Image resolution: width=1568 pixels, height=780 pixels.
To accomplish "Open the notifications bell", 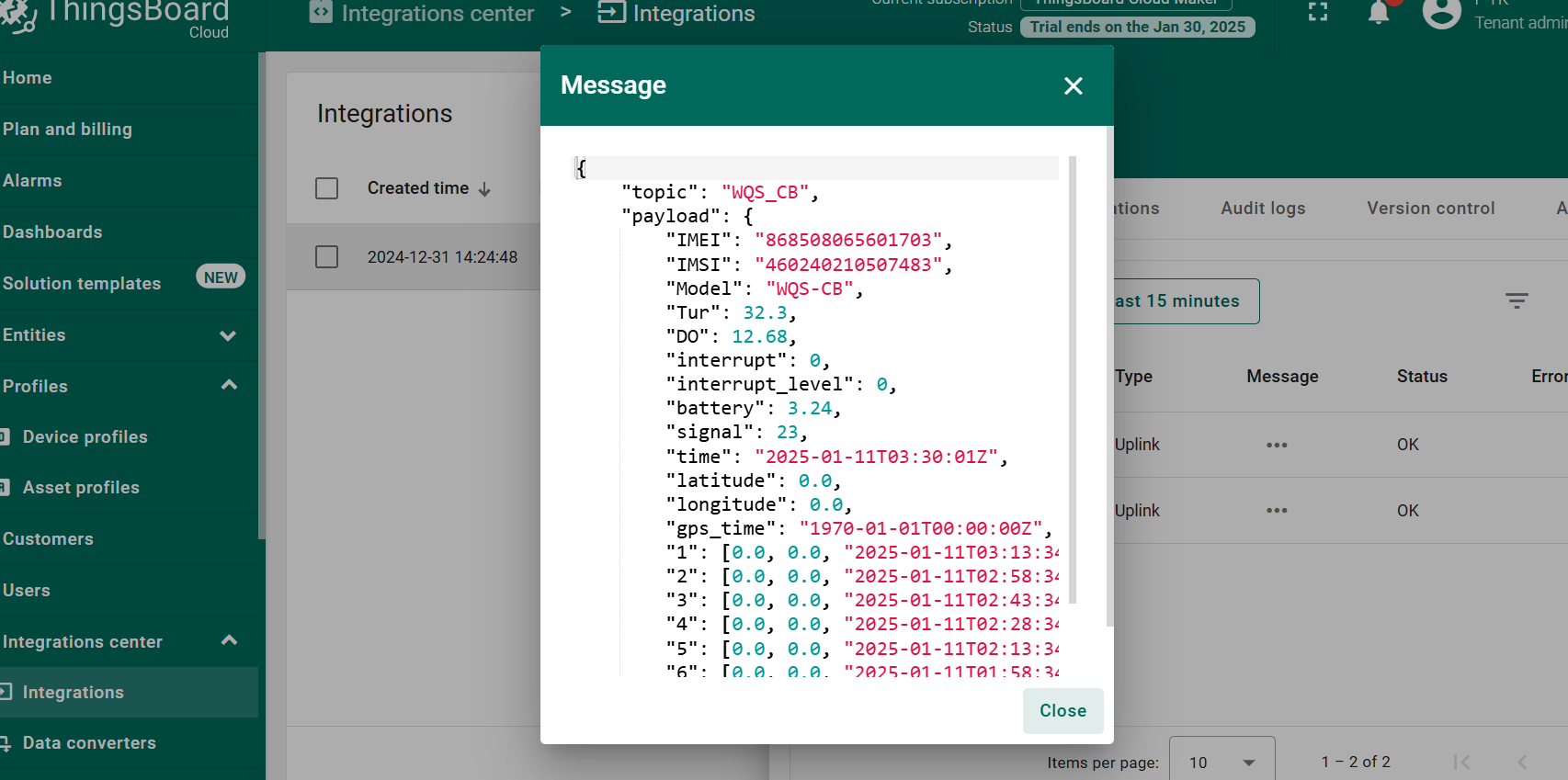I will click(x=1379, y=12).
